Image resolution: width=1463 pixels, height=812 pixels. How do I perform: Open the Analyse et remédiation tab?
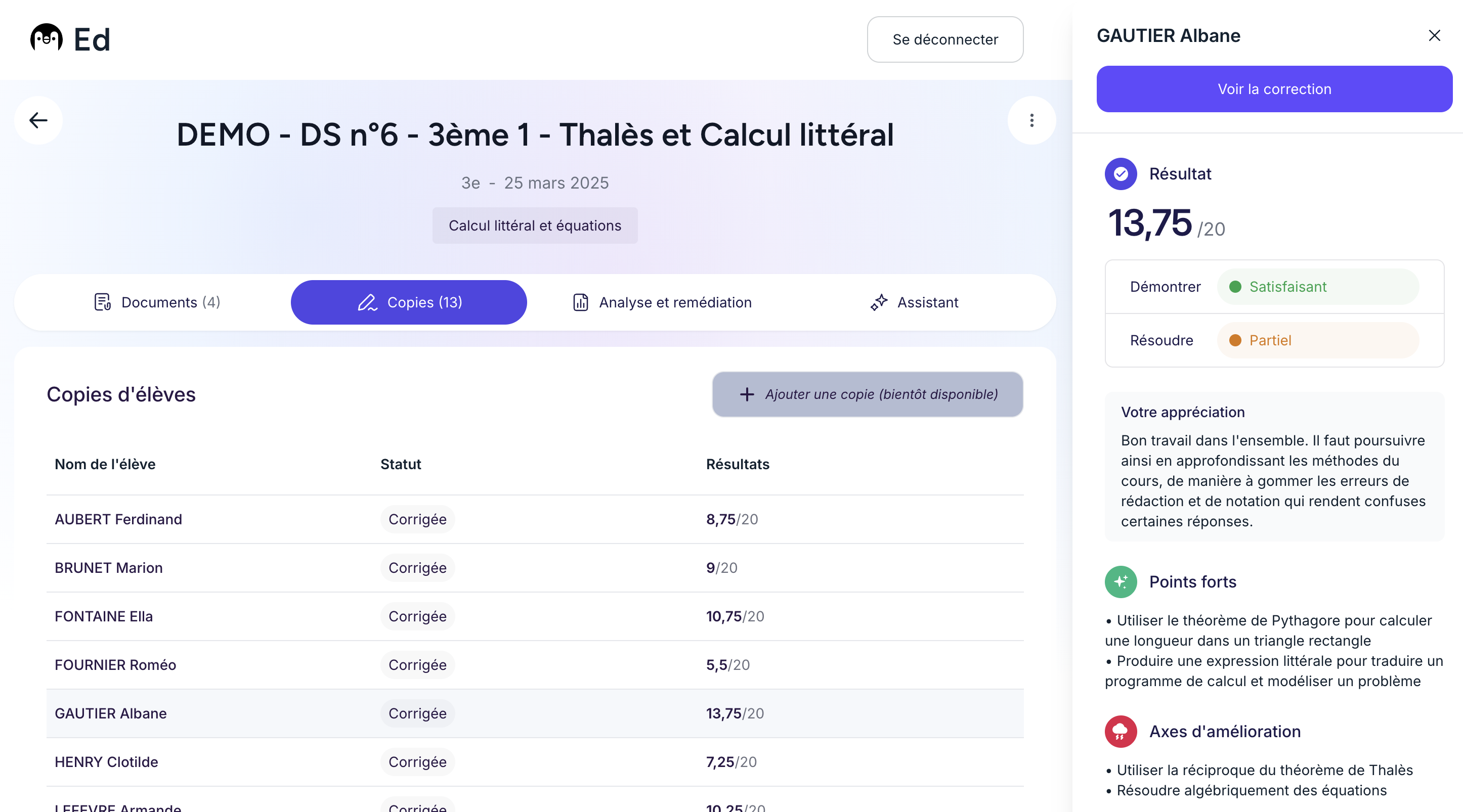click(x=662, y=302)
